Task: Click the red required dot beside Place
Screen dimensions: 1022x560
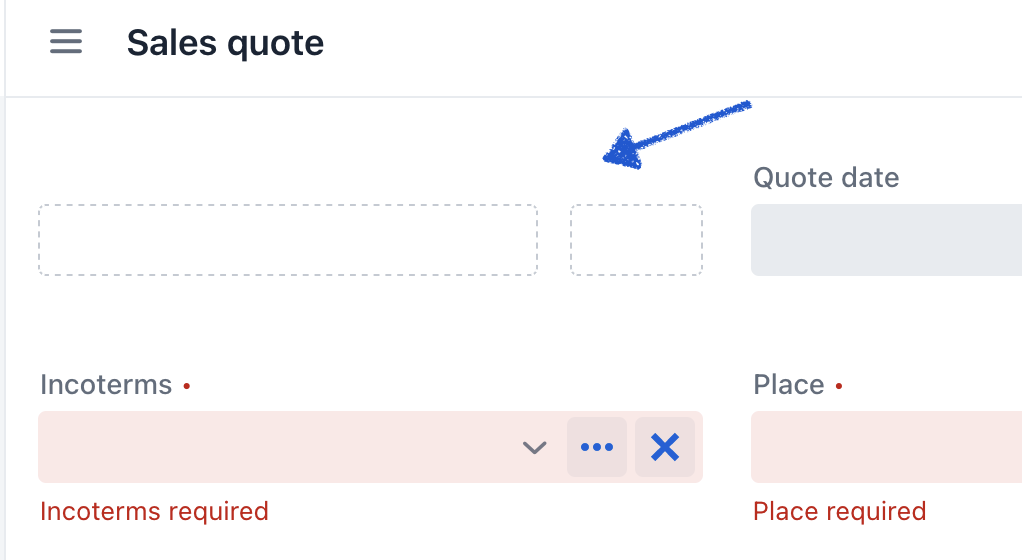Action: (839, 386)
